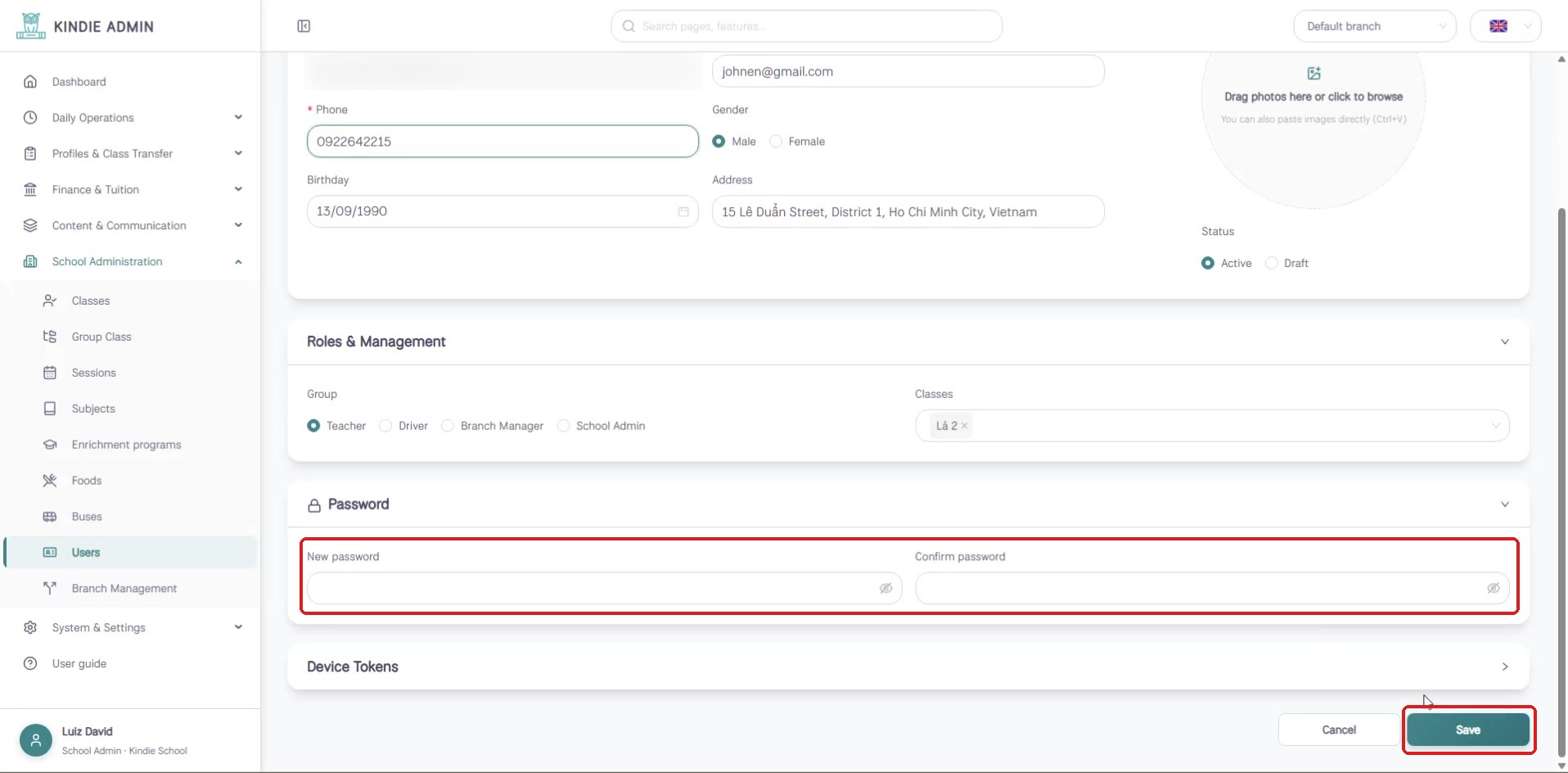Click the Foods utensils icon
The height and width of the screenshot is (773, 1568).
pos(50,481)
